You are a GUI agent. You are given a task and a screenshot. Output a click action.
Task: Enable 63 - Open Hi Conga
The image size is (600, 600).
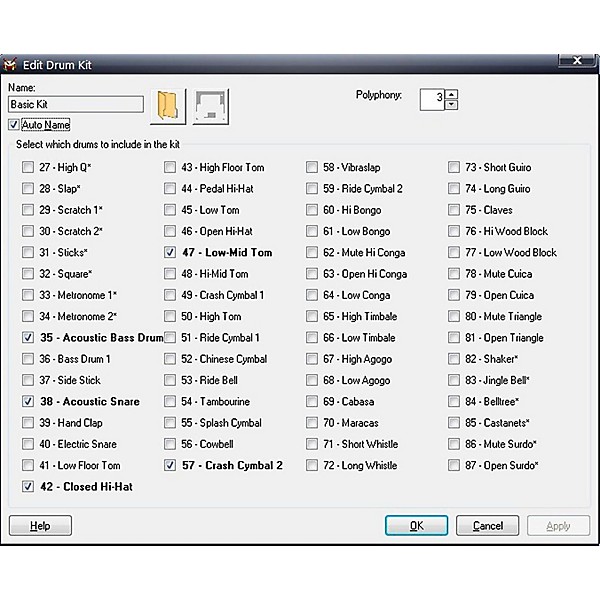coord(312,274)
